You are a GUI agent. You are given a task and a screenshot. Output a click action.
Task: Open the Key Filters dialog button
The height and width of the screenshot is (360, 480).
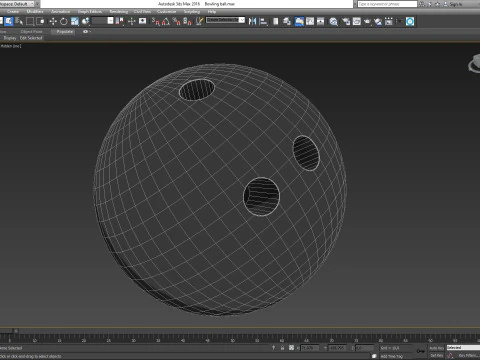(468, 356)
